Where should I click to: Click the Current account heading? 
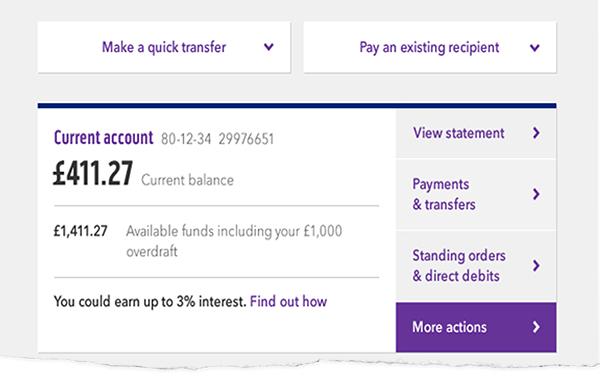[103, 138]
